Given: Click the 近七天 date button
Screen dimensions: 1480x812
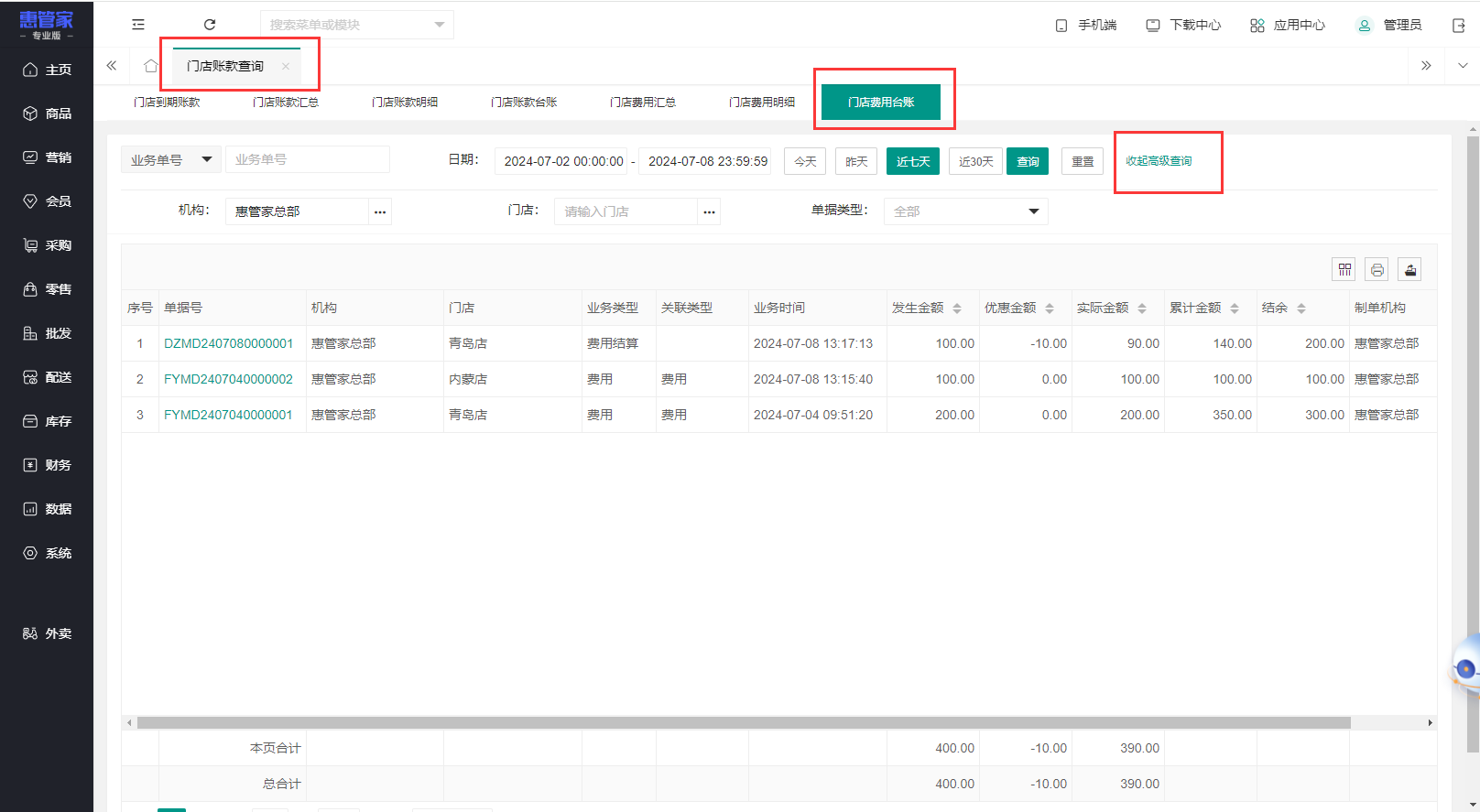Looking at the screenshot, I should click(x=913, y=161).
